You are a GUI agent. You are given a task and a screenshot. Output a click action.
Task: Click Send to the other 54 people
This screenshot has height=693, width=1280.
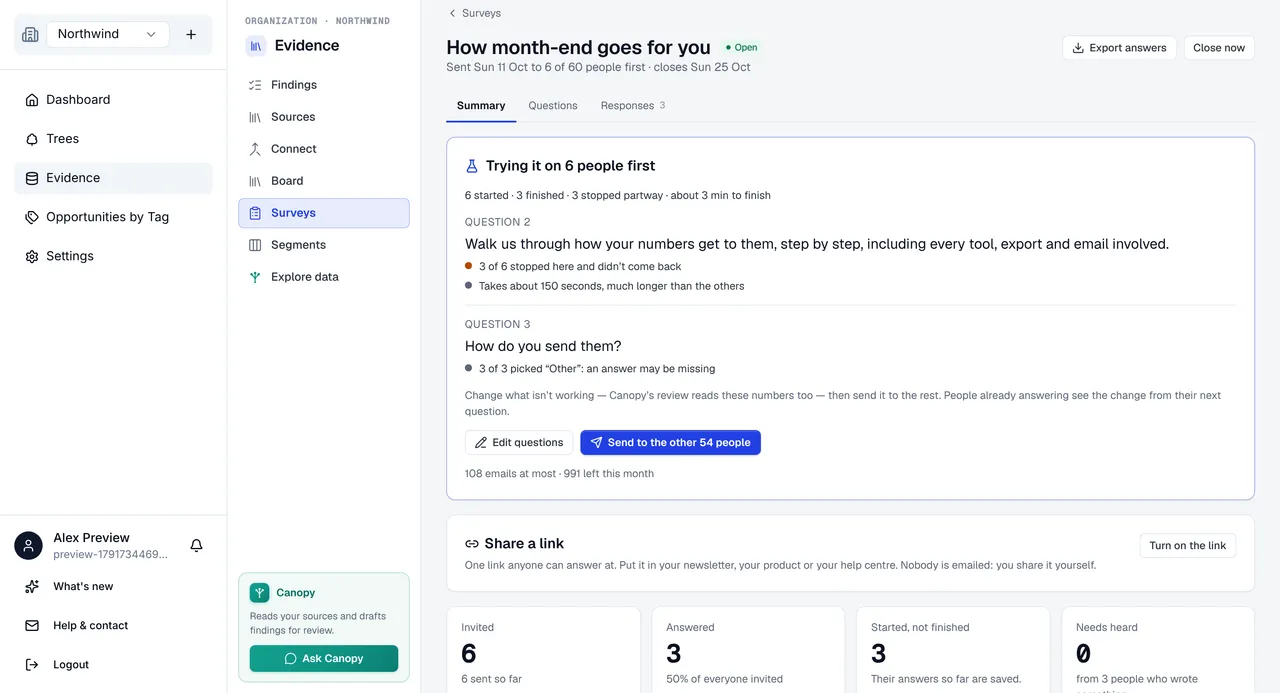671,443
